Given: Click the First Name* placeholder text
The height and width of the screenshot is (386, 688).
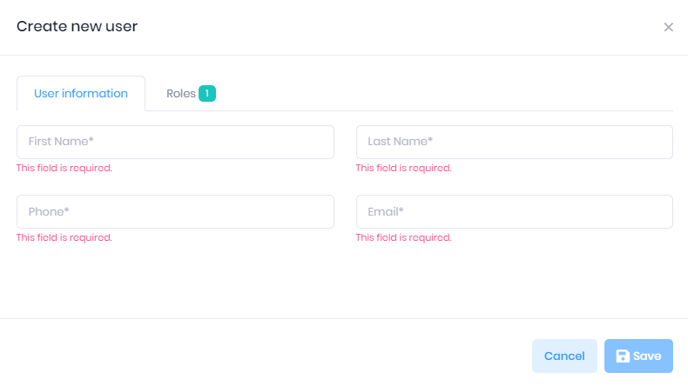Looking at the screenshot, I should [61, 141].
